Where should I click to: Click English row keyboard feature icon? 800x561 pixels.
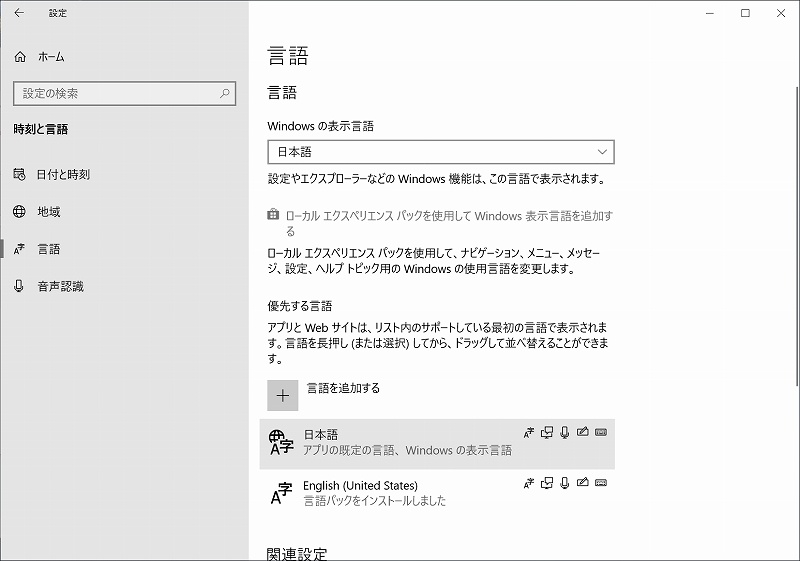click(601, 483)
